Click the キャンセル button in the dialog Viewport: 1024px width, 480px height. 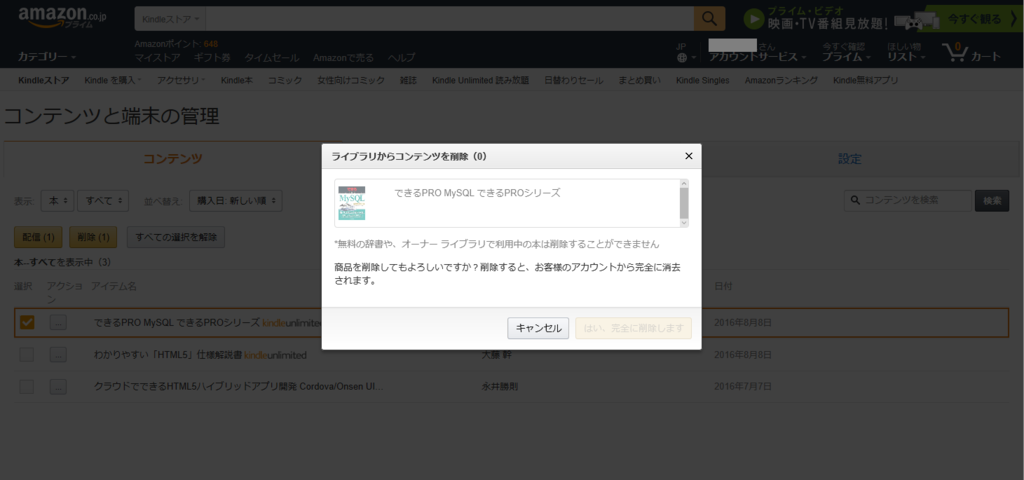(x=538, y=328)
